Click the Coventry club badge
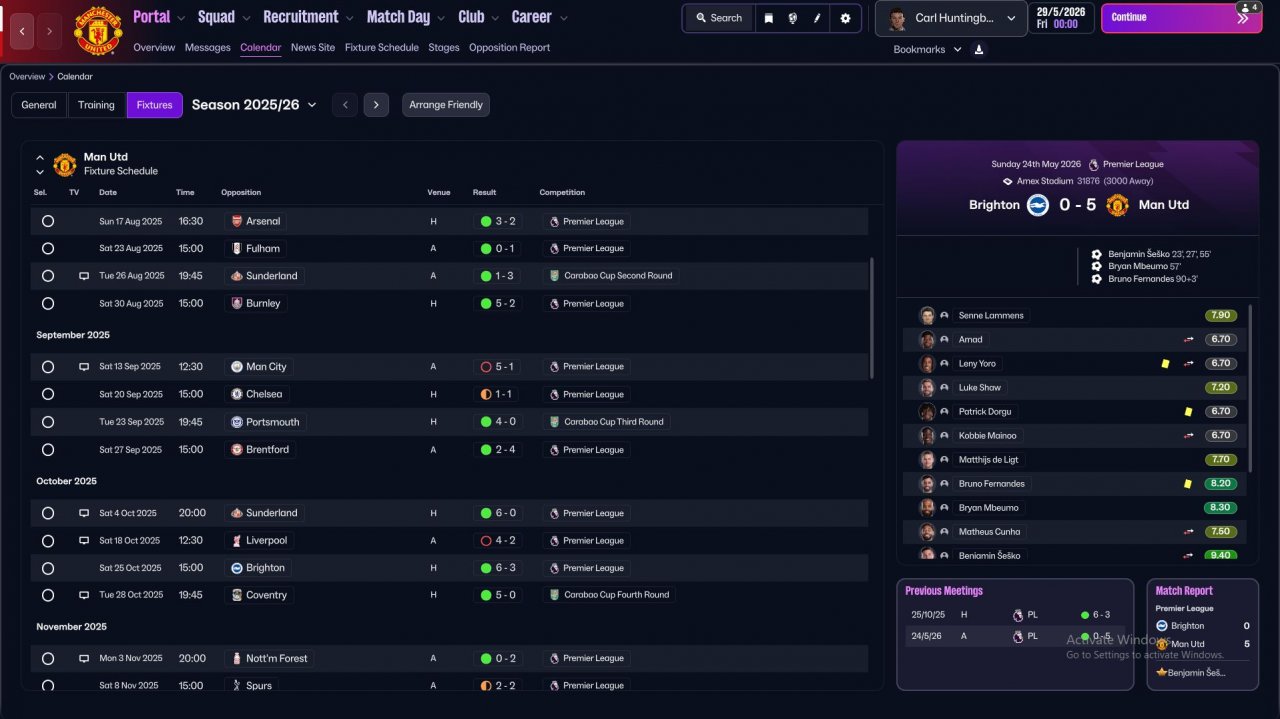The height and width of the screenshot is (719, 1280). click(x=236, y=595)
